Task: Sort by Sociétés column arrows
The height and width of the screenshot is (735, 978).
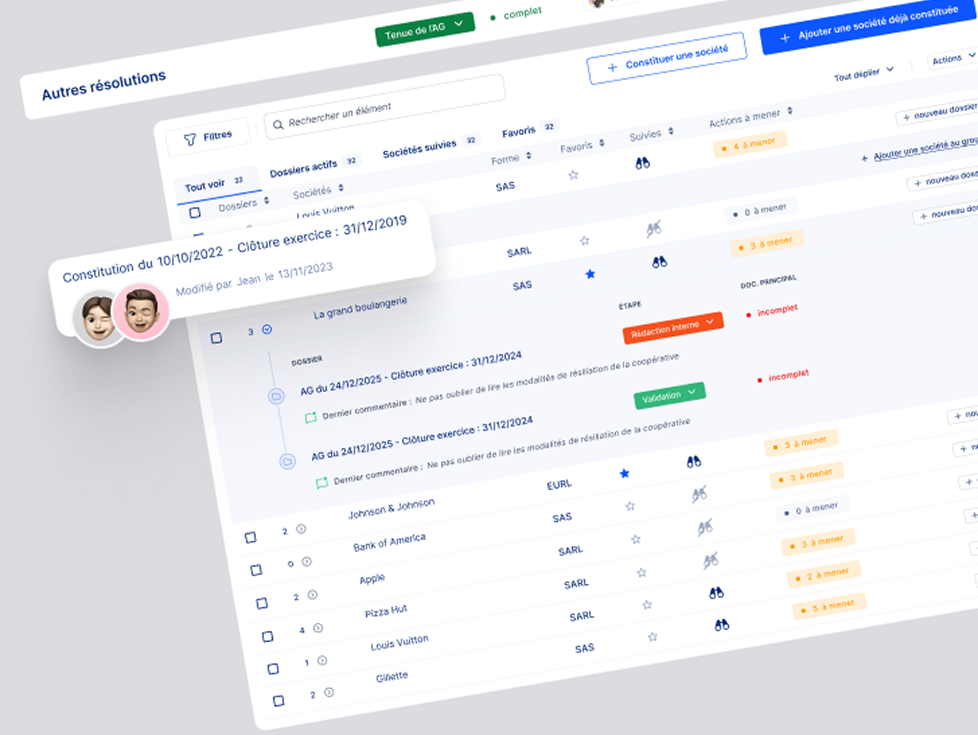Action: pyautogui.click(x=341, y=188)
